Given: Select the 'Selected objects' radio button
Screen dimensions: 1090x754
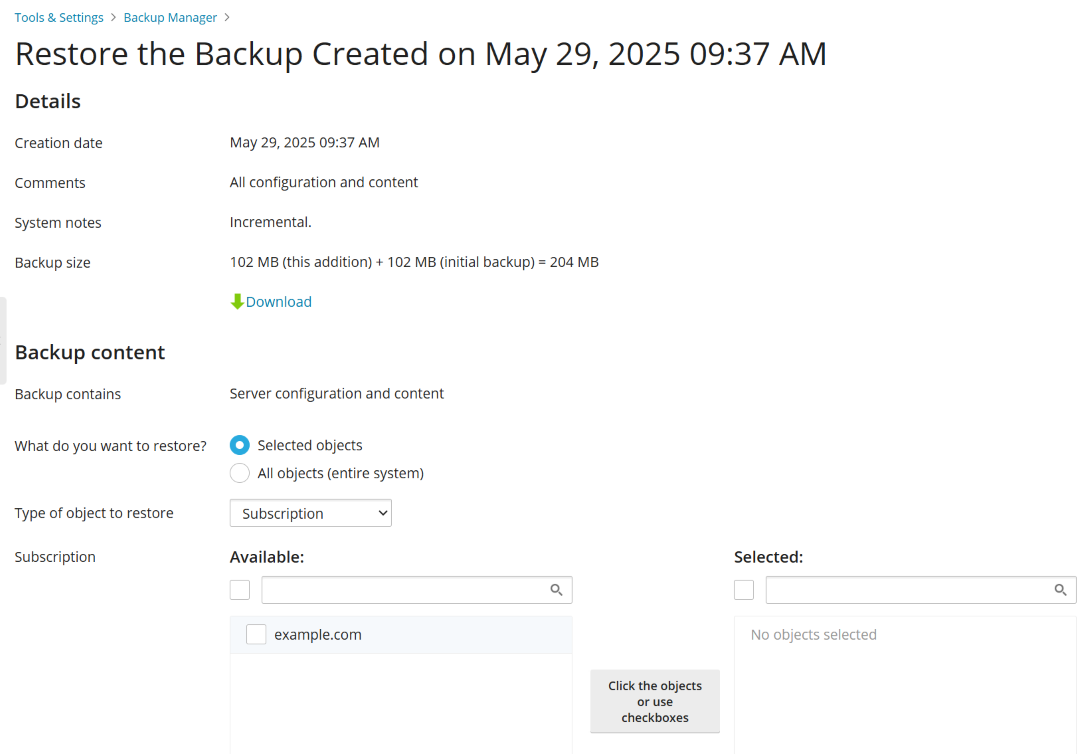Looking at the screenshot, I should click(x=240, y=445).
